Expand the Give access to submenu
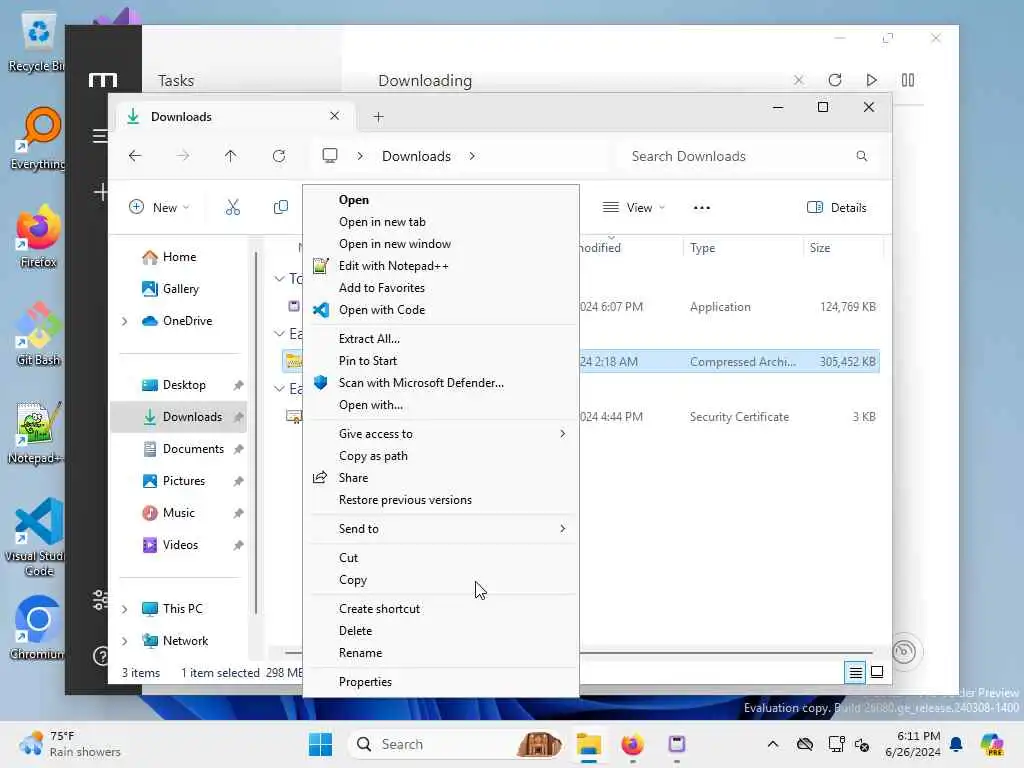Viewport: 1024px width, 768px height. 442,434
